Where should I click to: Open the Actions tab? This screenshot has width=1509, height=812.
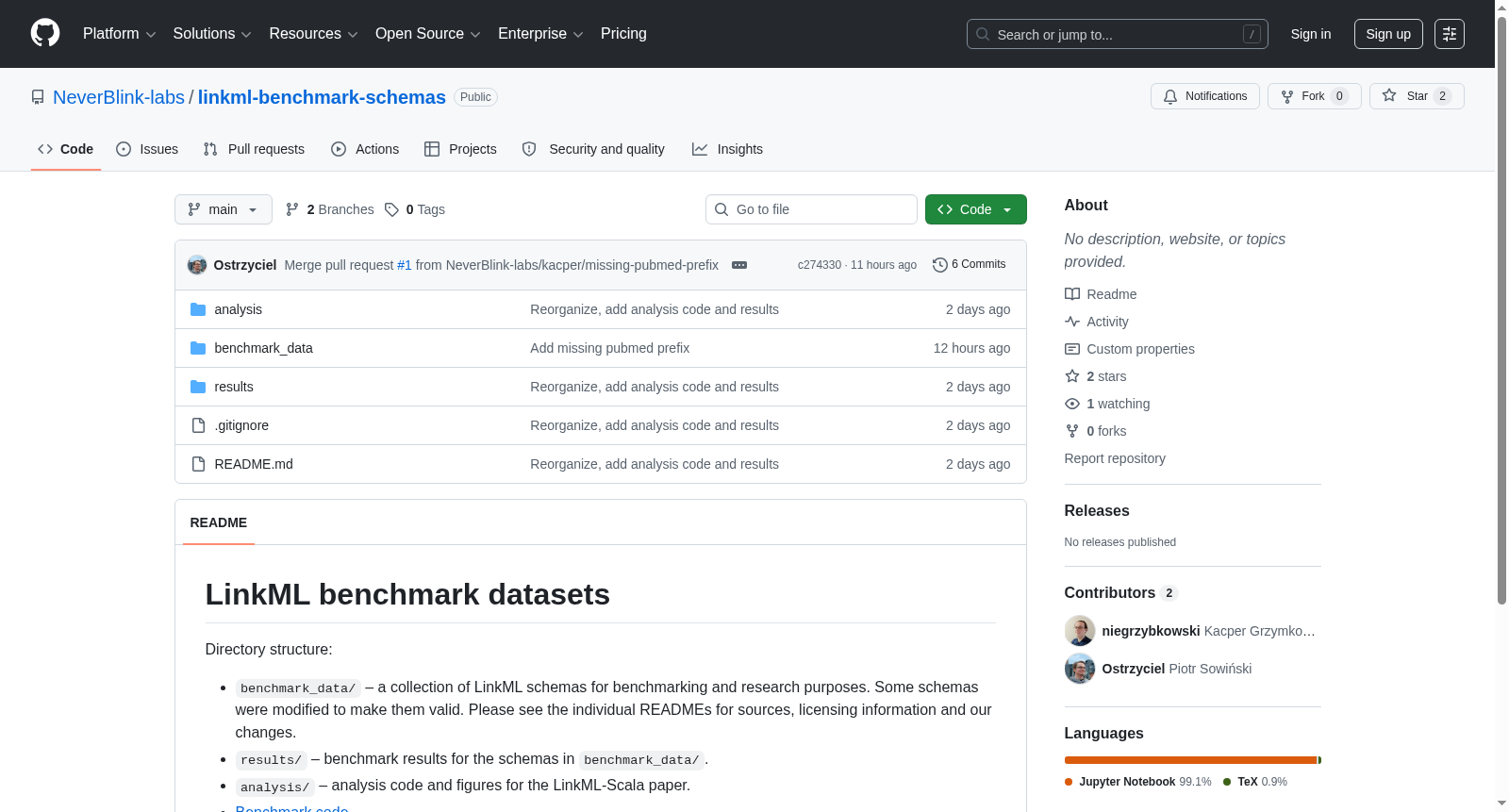coord(365,149)
